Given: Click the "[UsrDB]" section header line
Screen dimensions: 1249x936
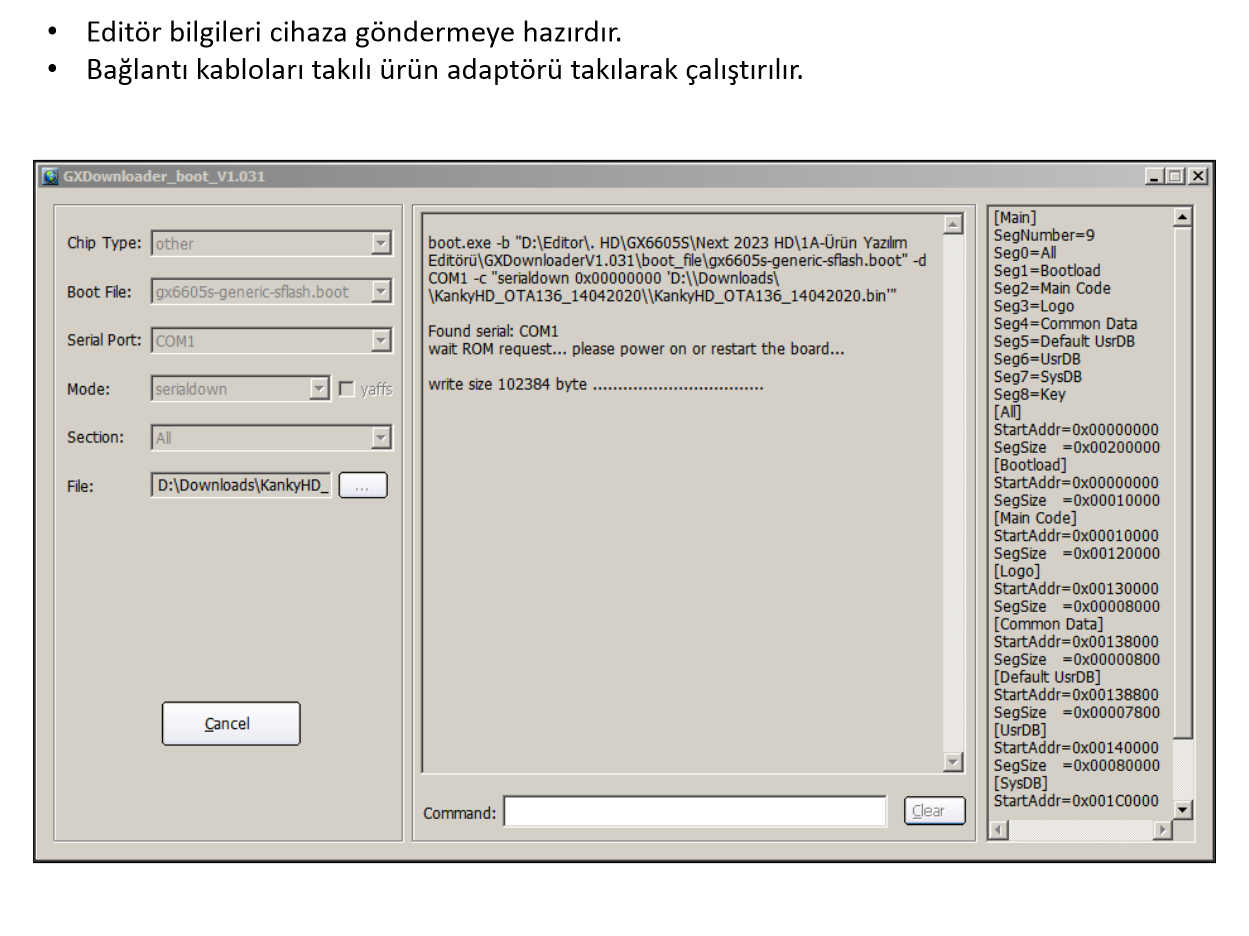Looking at the screenshot, I should [1020, 730].
